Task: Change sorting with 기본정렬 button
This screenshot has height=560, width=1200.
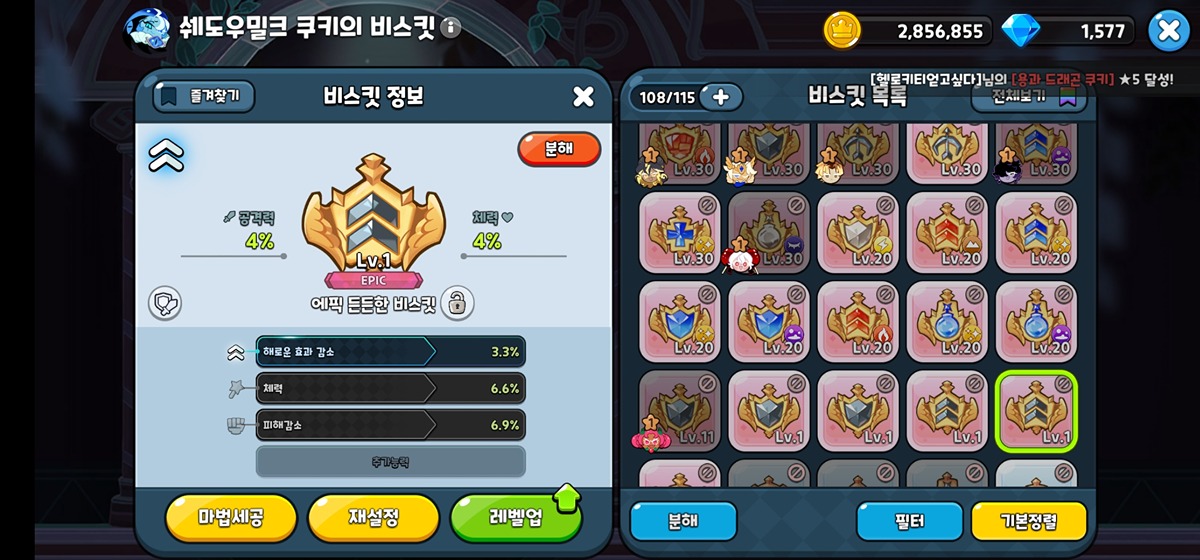Action: 1029,521
